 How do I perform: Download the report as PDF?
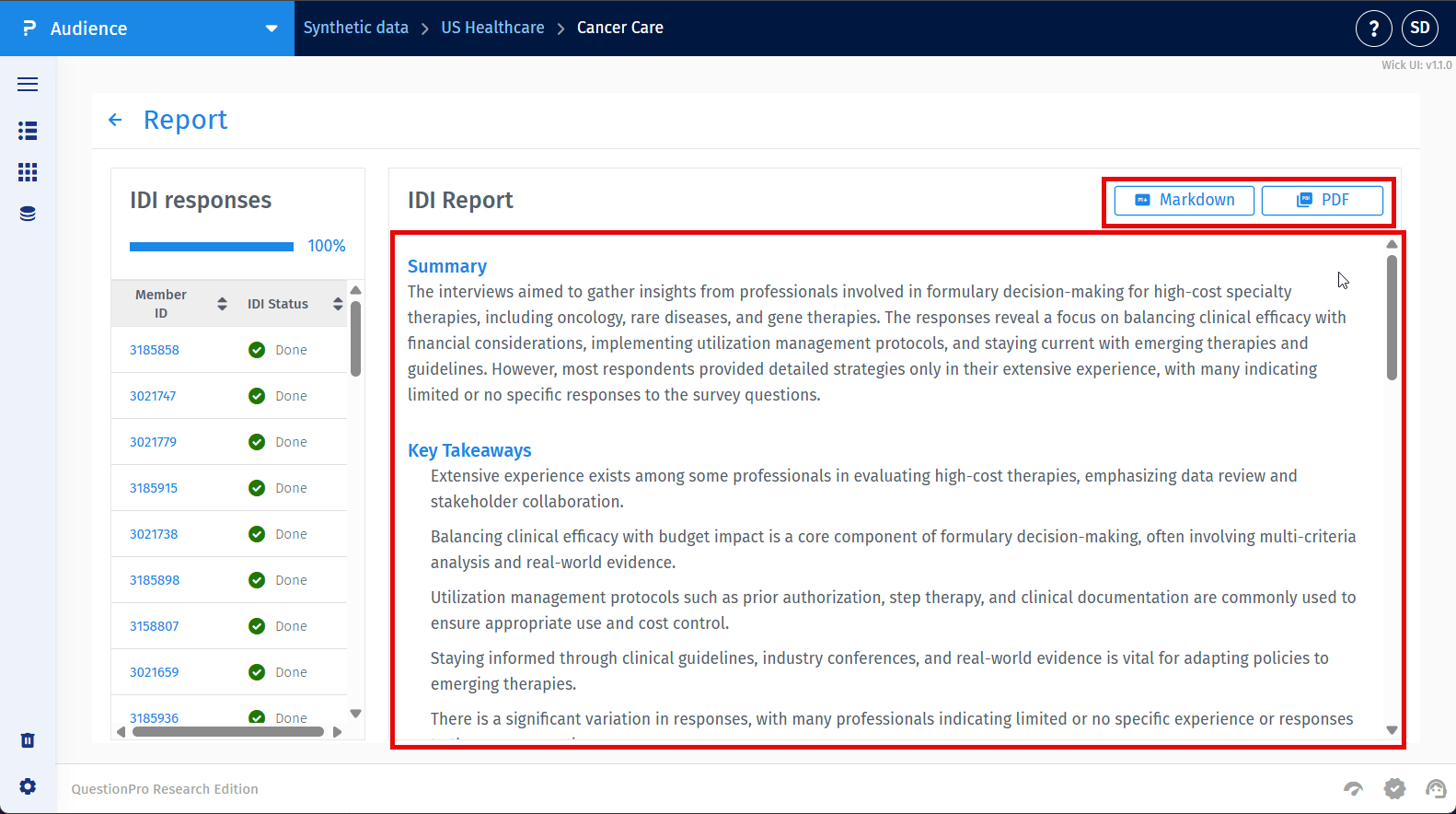[x=1323, y=201]
